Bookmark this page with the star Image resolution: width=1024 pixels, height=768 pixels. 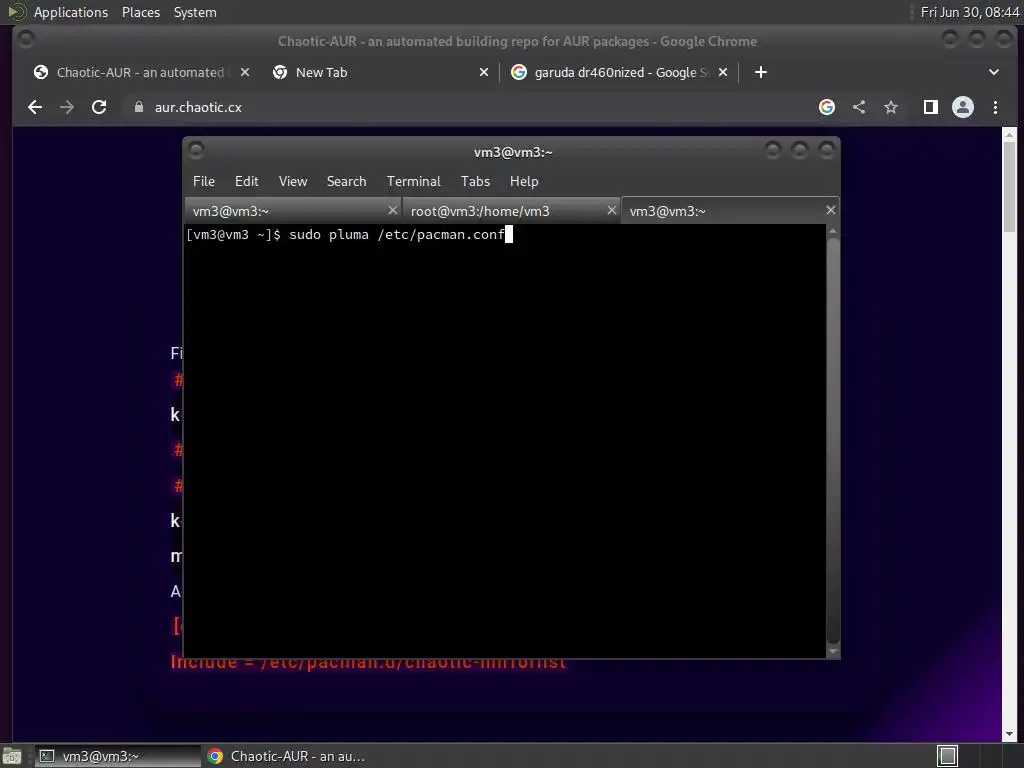891,107
